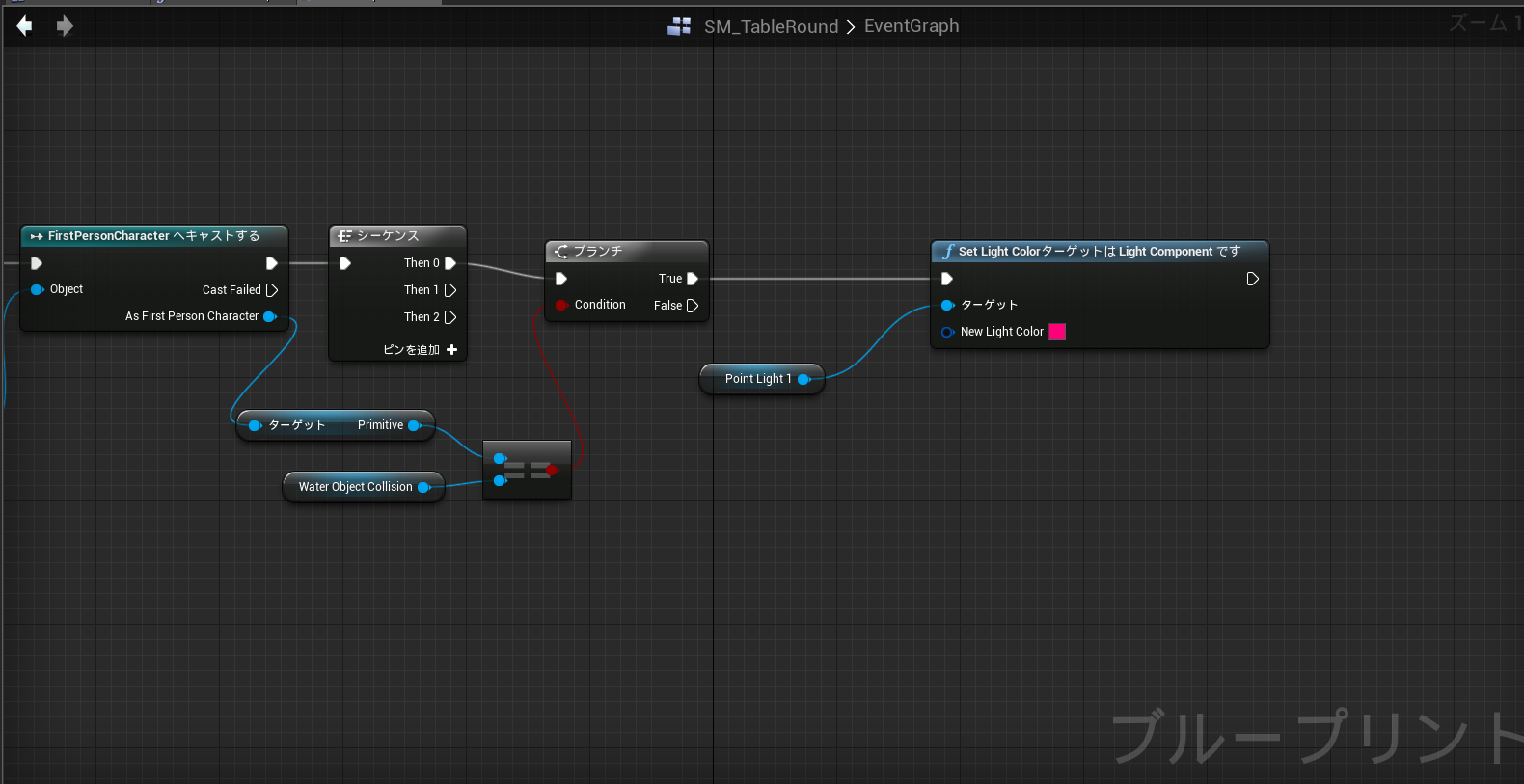Image resolution: width=1524 pixels, height=784 pixels.
Task: Click the Object input pin
Action: pyautogui.click(x=38, y=289)
